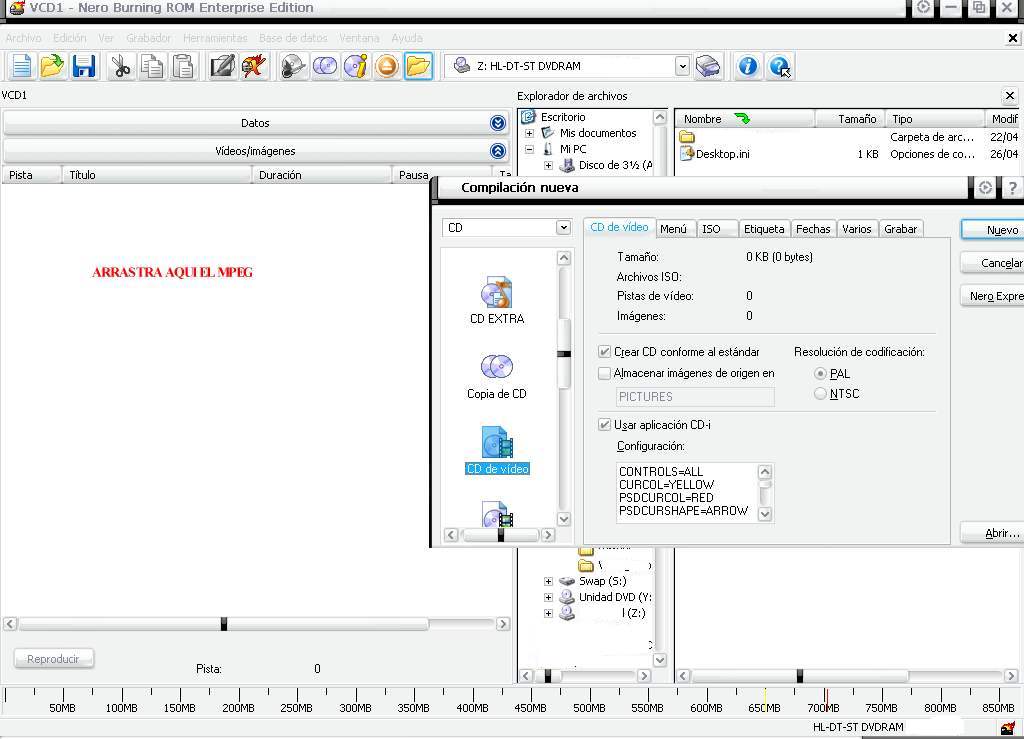Viewport: 1024px width, 739px height.
Task: Click the Cut scissors toolbar icon
Action: point(121,67)
